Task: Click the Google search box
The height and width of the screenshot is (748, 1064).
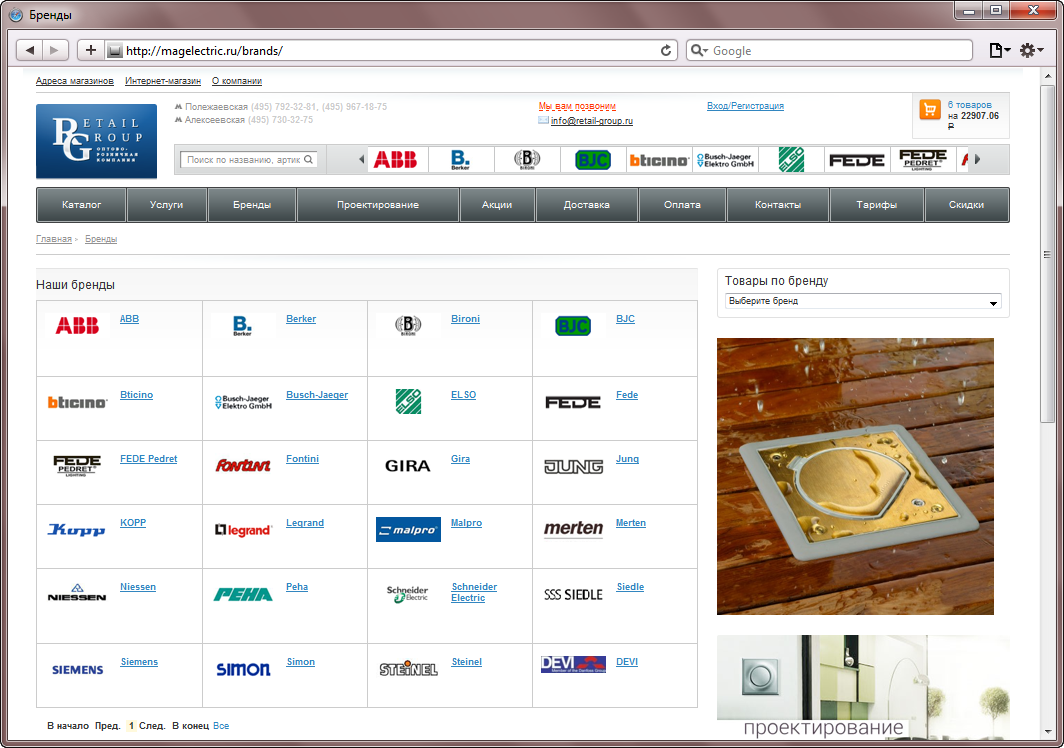Action: click(x=830, y=50)
